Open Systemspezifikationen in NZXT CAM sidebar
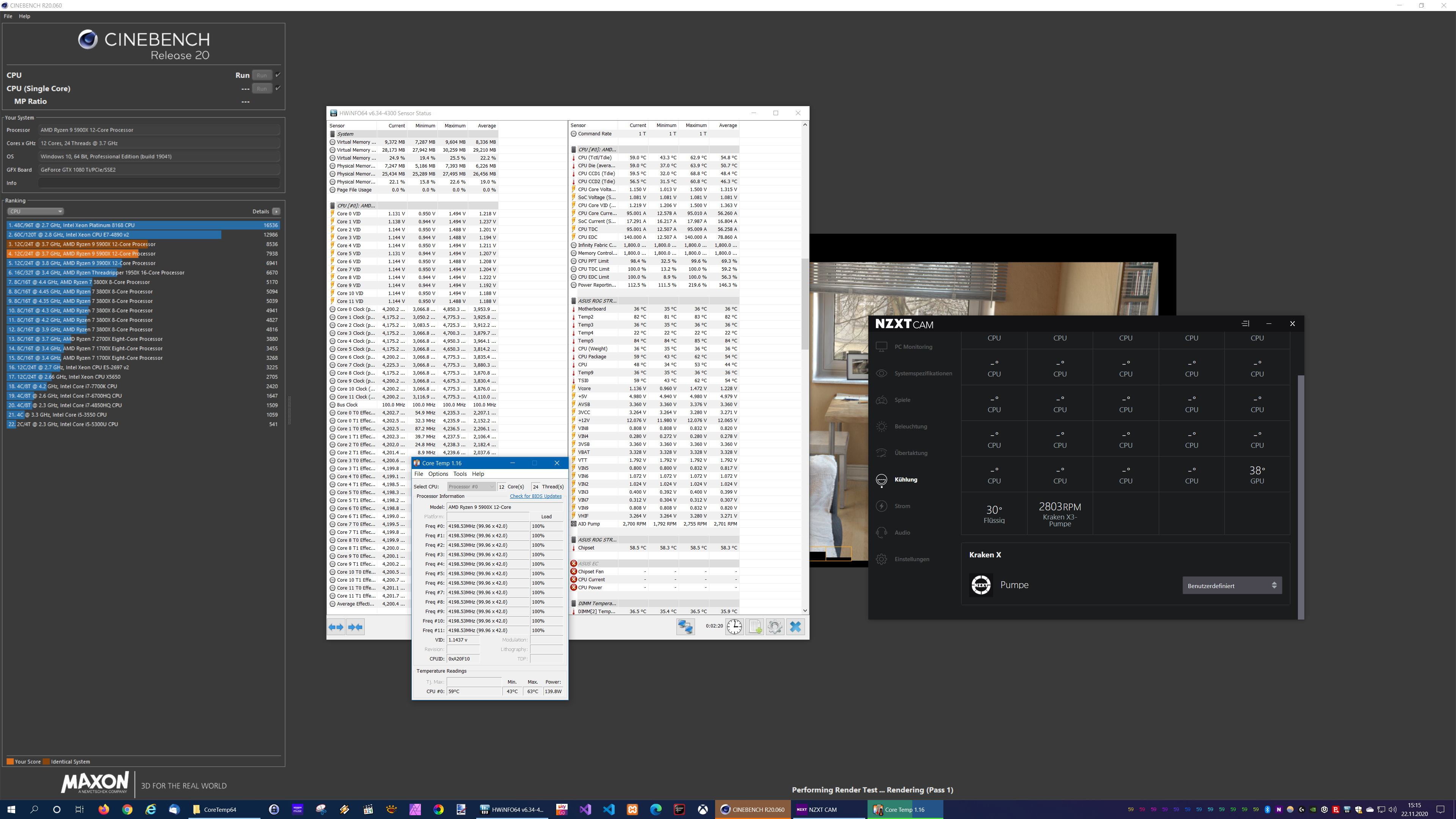The width and height of the screenshot is (1456, 819). (915, 373)
